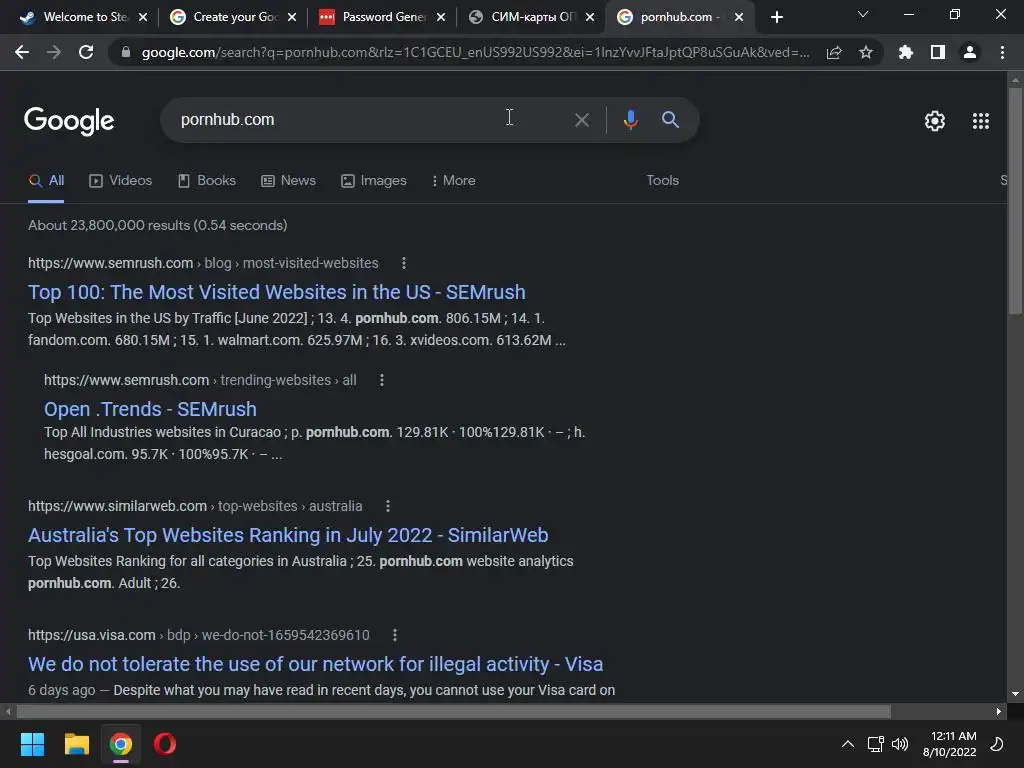This screenshot has height=768, width=1024.
Task: Open options for the similarweb australia result
Action: pyautogui.click(x=388, y=506)
